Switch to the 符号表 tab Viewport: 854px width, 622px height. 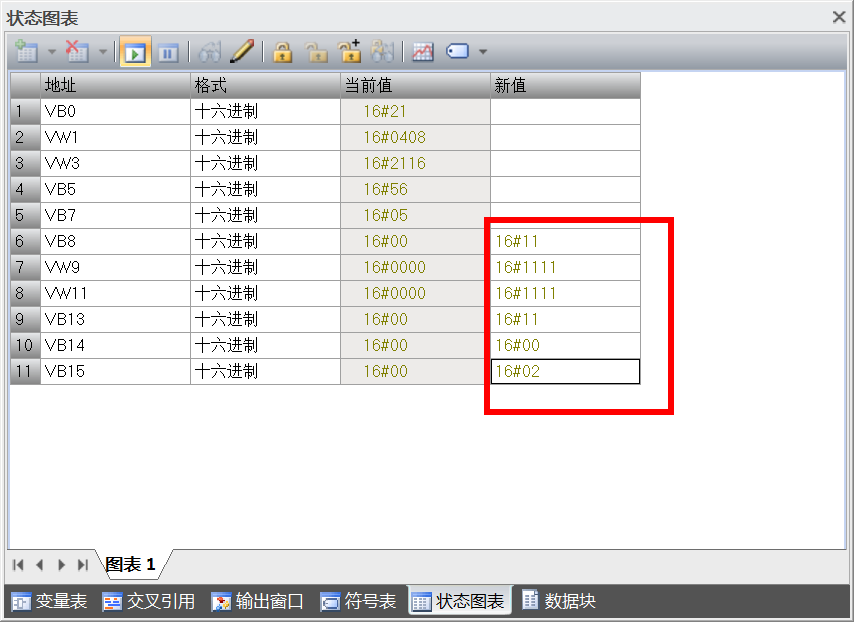tap(358, 601)
